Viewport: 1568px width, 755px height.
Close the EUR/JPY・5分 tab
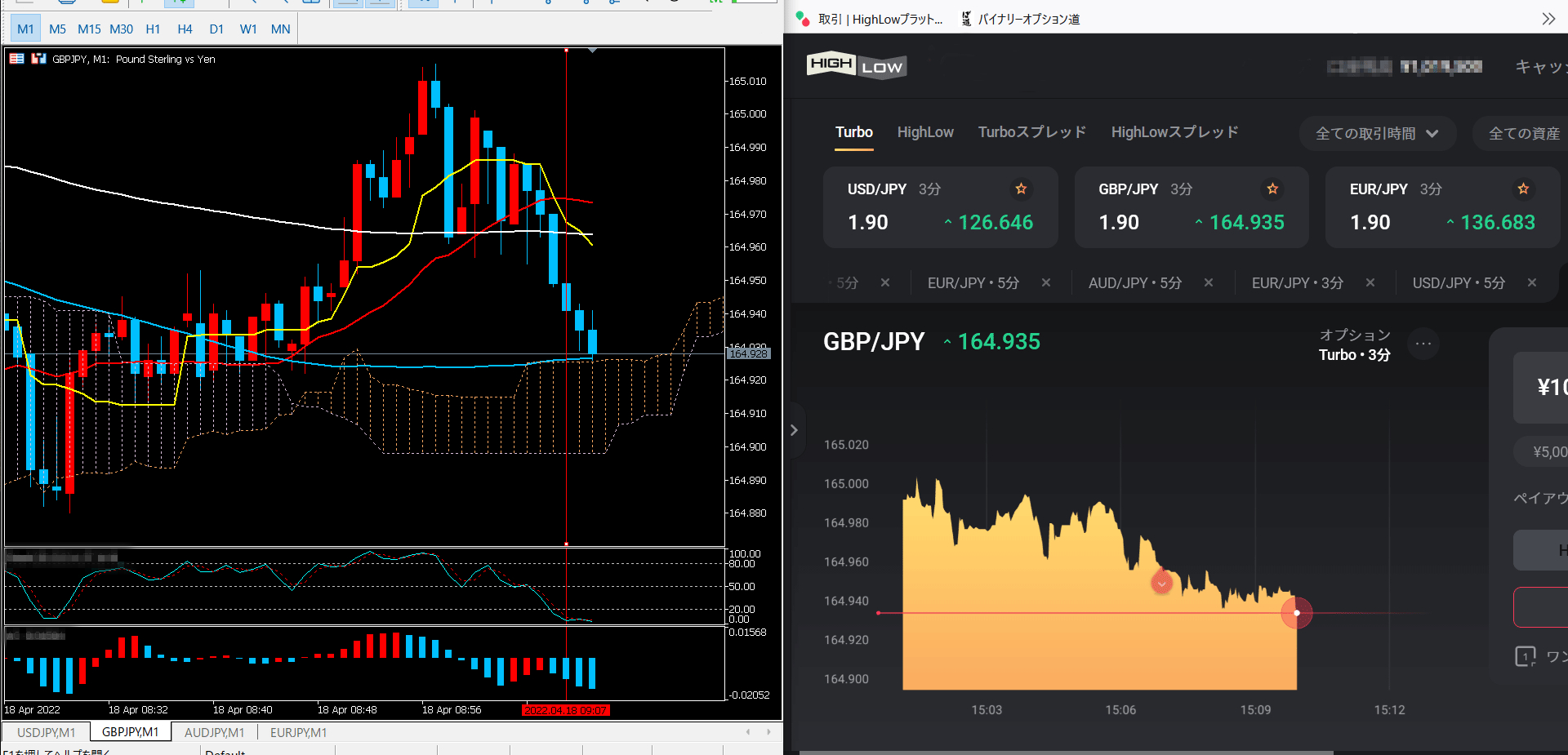tap(1046, 282)
